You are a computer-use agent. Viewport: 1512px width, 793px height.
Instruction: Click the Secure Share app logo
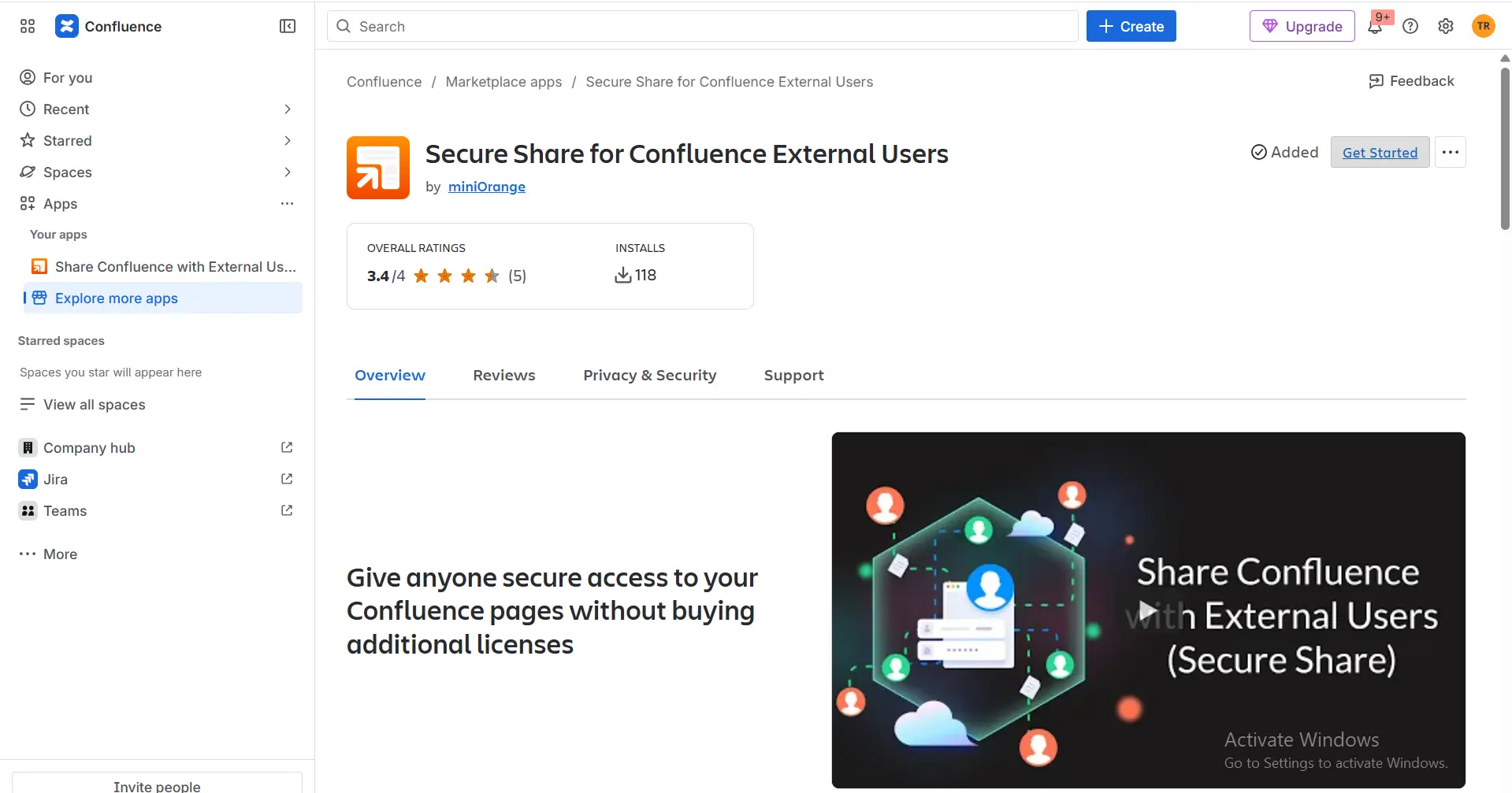(377, 167)
